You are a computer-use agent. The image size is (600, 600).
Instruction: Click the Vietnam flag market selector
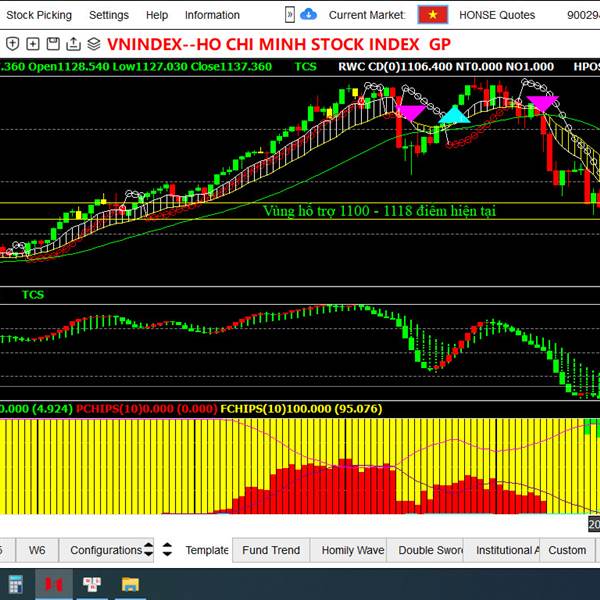tap(433, 15)
